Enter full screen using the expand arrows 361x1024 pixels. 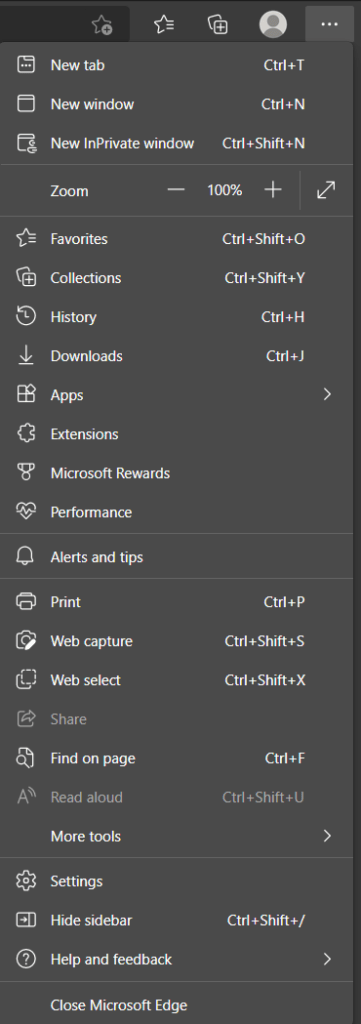(326, 190)
